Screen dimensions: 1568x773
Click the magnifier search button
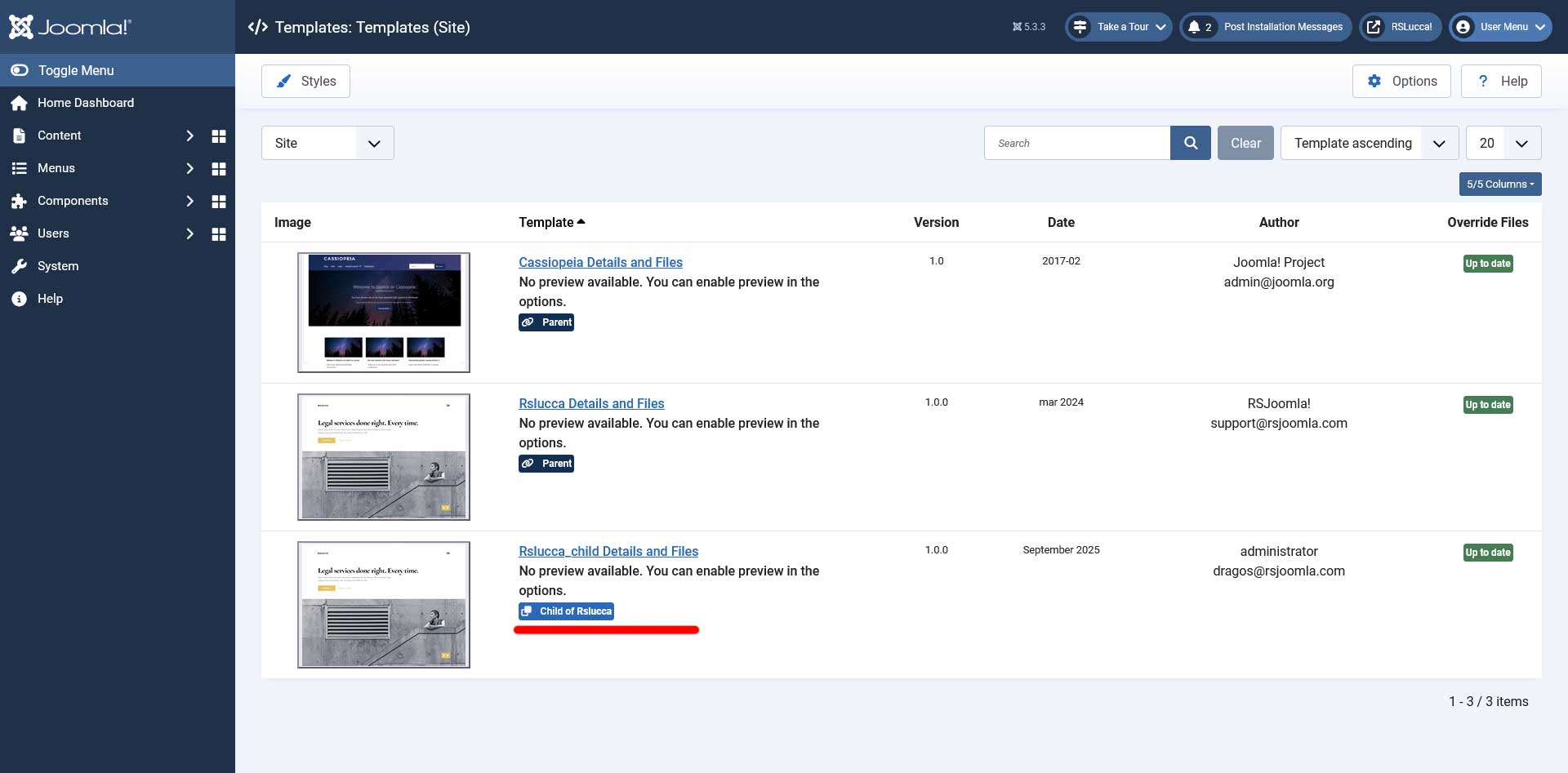tap(1190, 143)
